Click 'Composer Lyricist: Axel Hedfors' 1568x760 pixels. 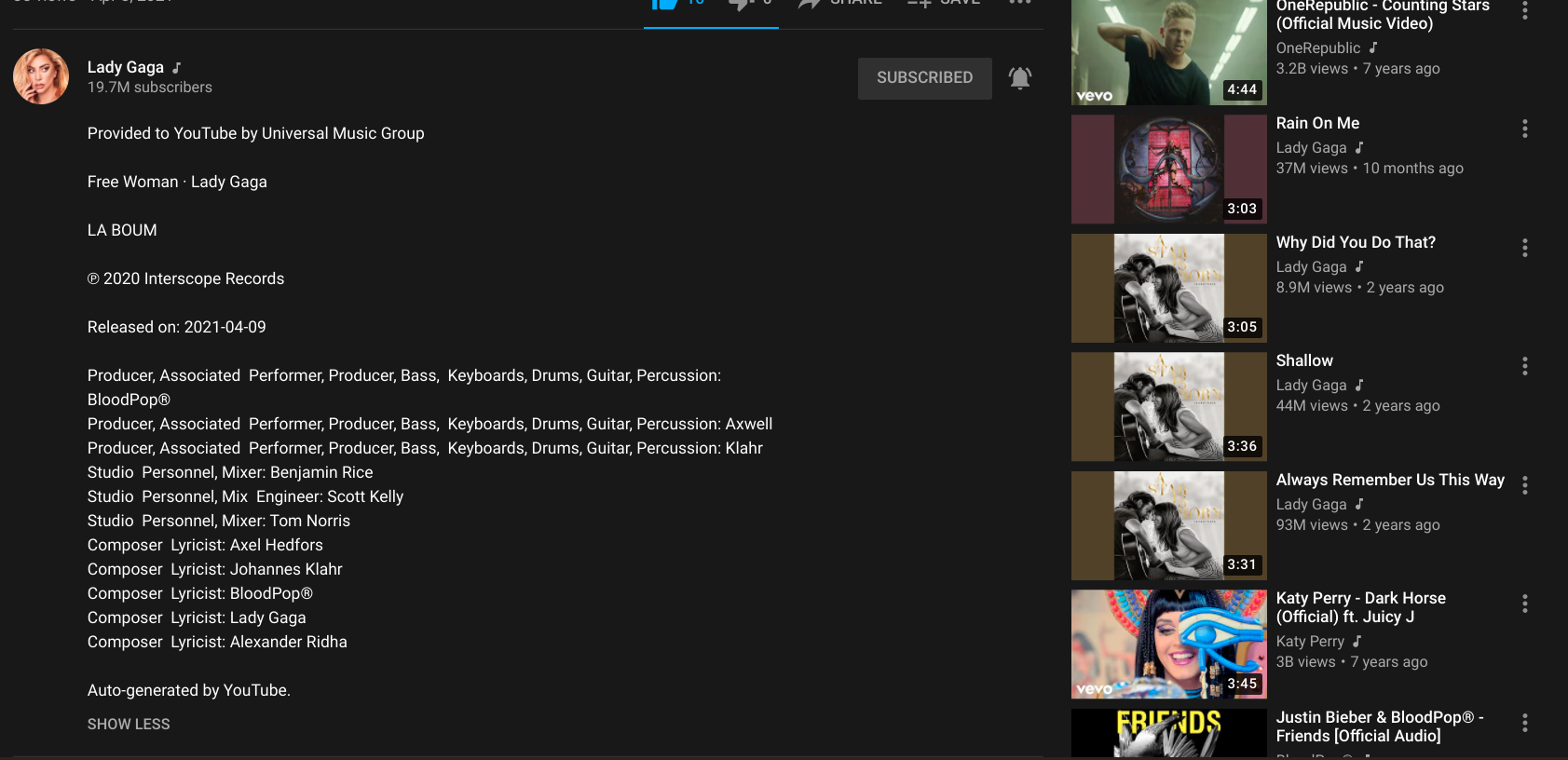[205, 545]
